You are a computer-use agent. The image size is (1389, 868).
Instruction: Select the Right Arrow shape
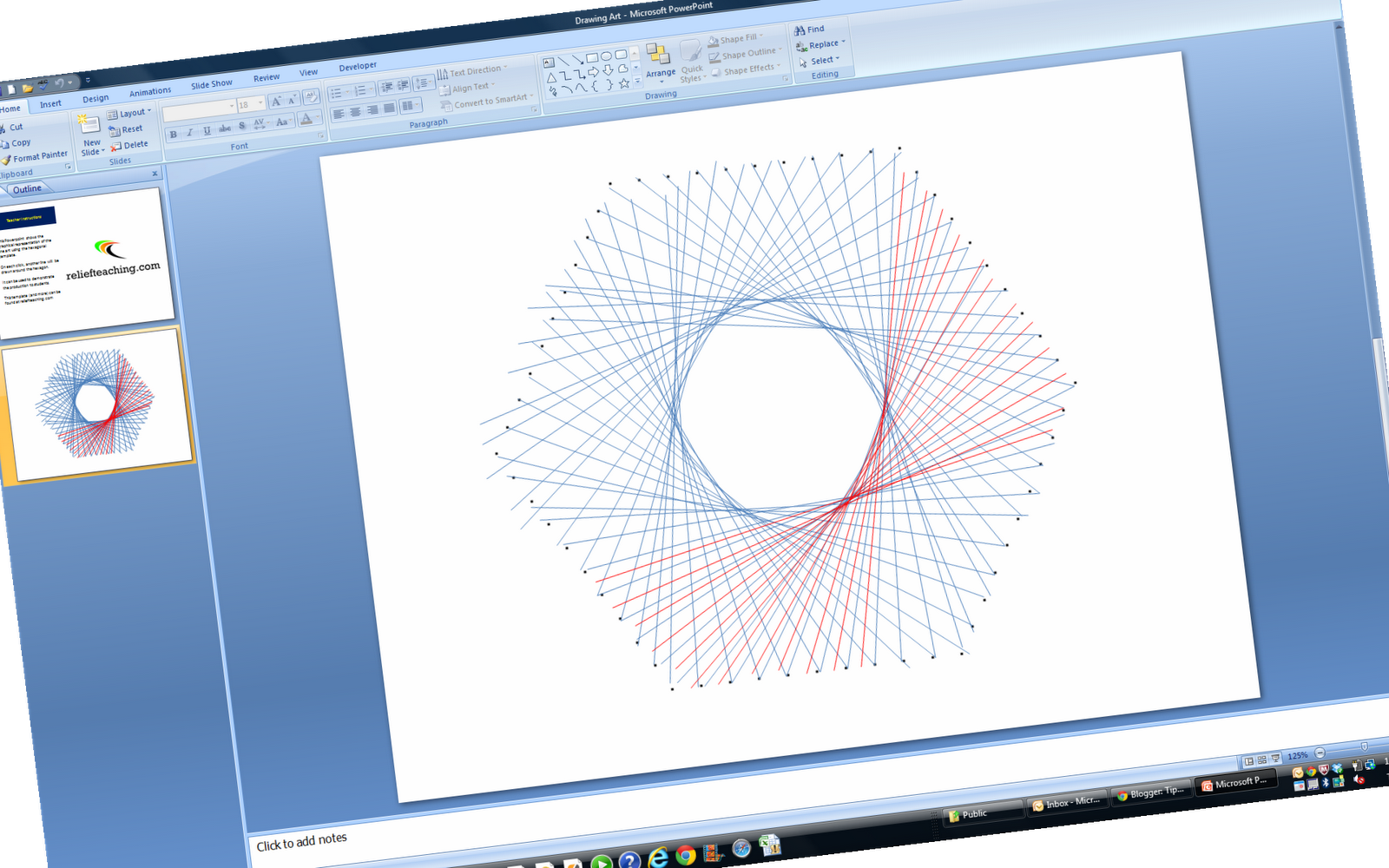tap(594, 72)
